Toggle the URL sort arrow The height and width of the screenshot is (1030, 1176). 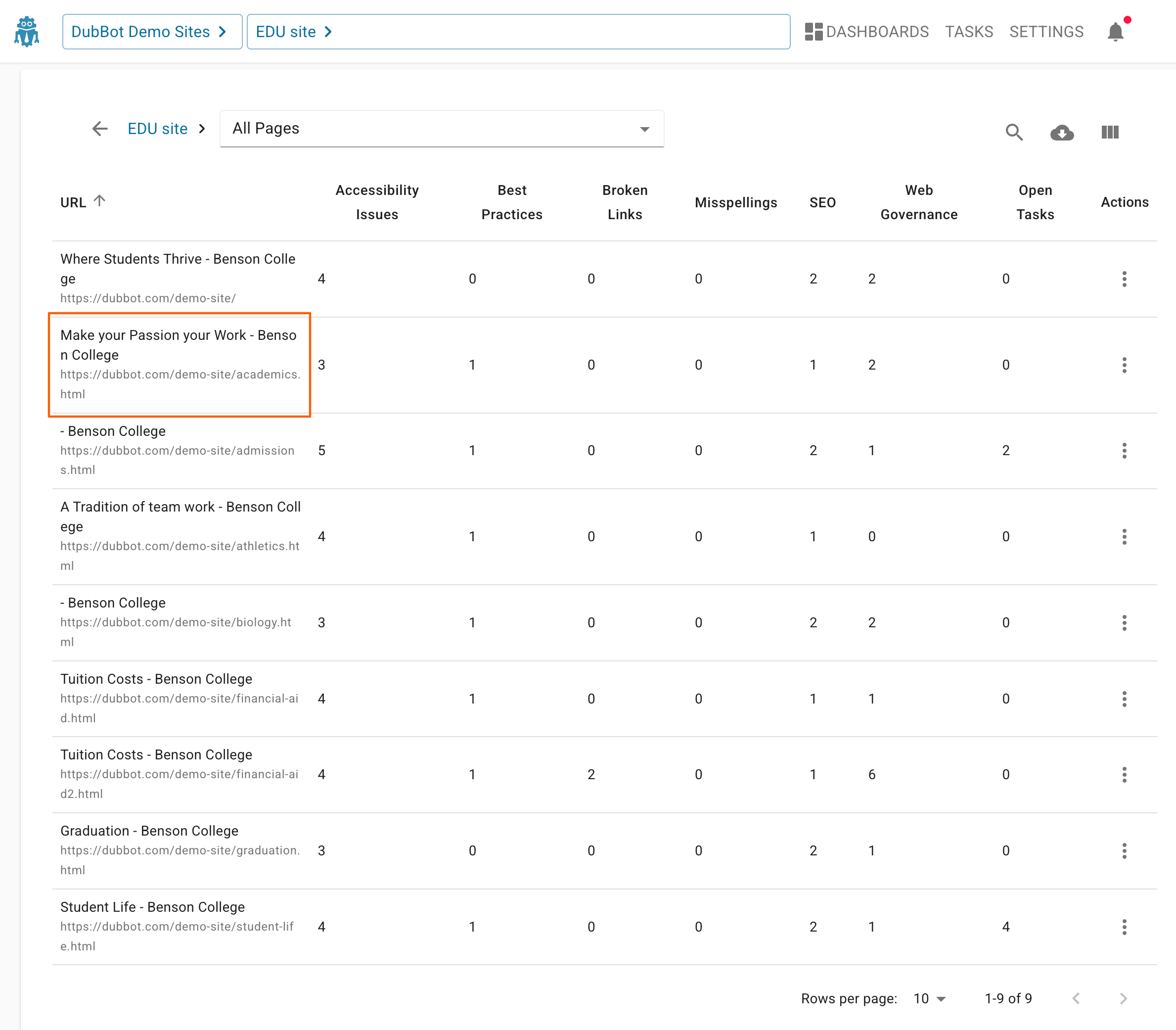100,199
